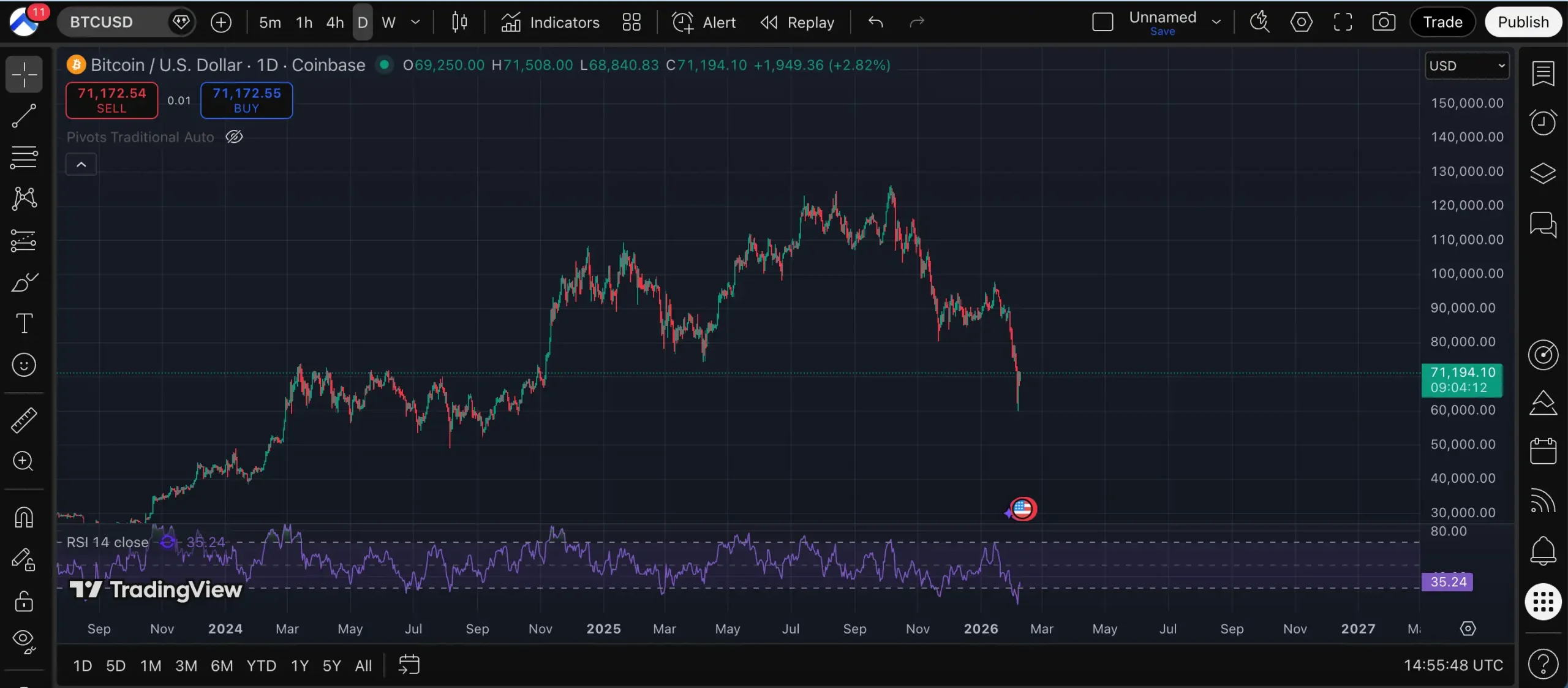Switch to the 4h timeframe
1568x688 pixels.
(x=334, y=23)
